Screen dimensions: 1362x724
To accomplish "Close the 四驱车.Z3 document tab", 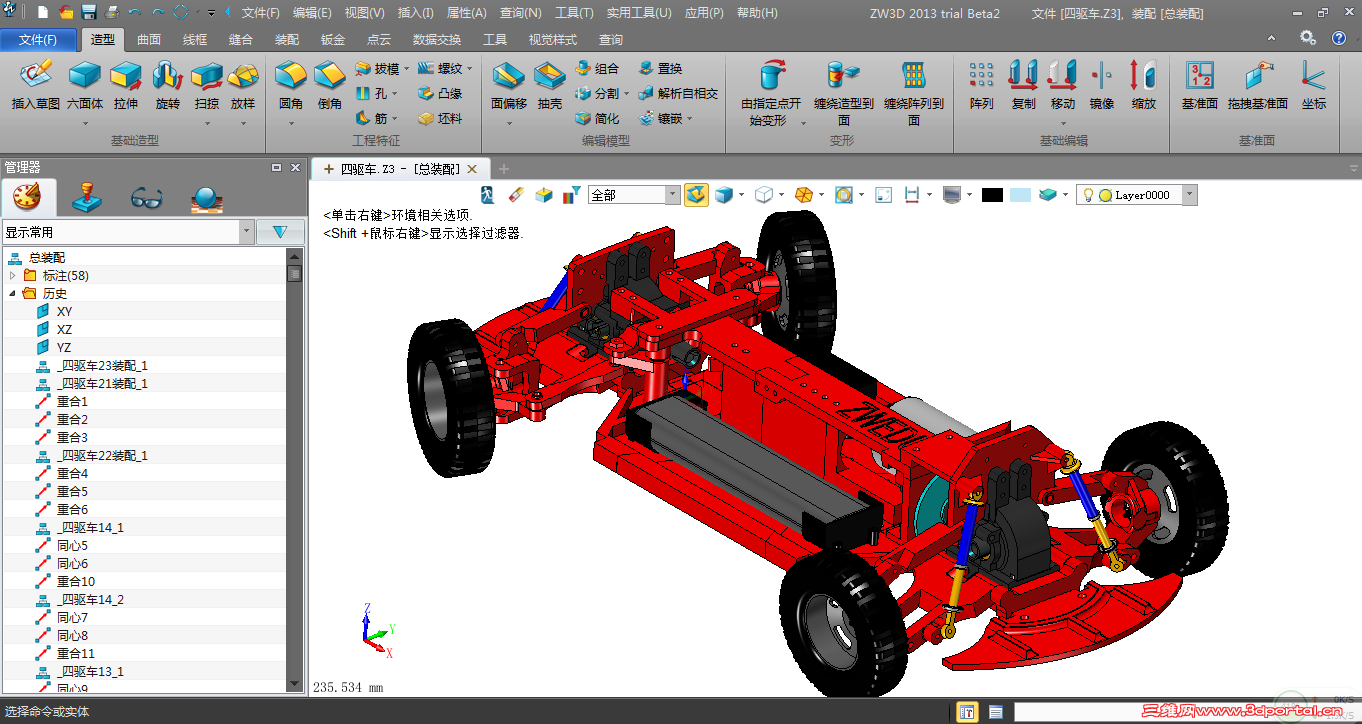I will click(473, 169).
